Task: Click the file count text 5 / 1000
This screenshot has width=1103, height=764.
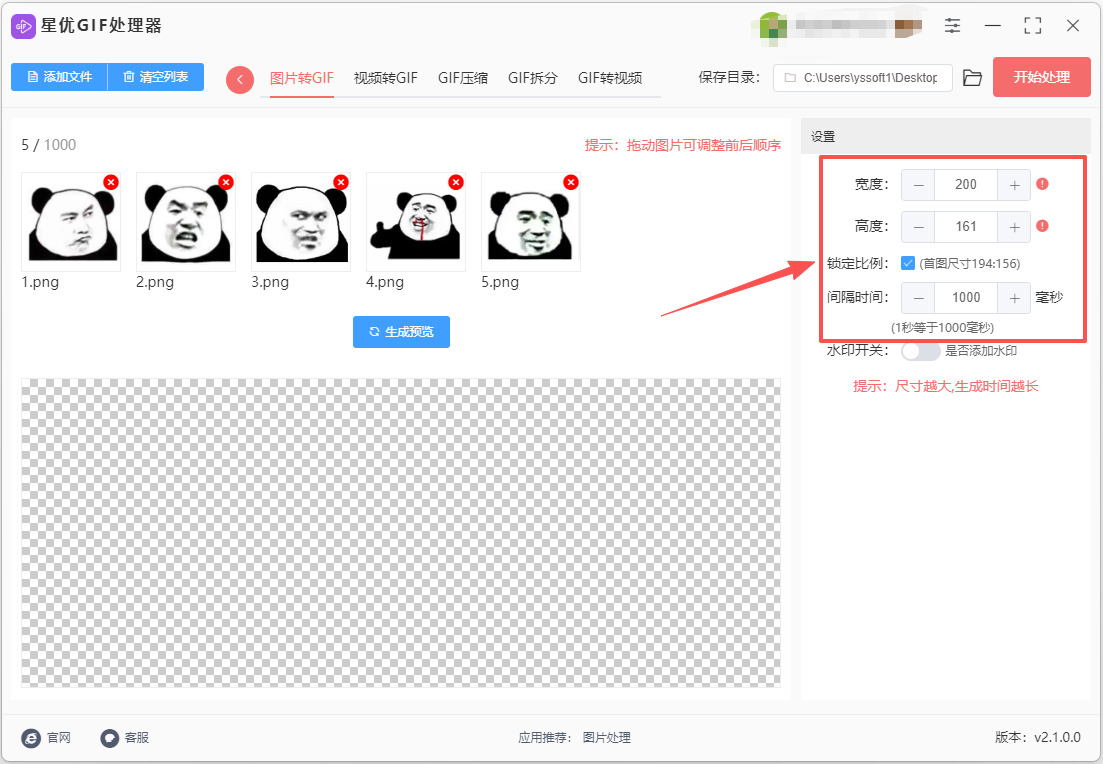Action: (x=49, y=145)
